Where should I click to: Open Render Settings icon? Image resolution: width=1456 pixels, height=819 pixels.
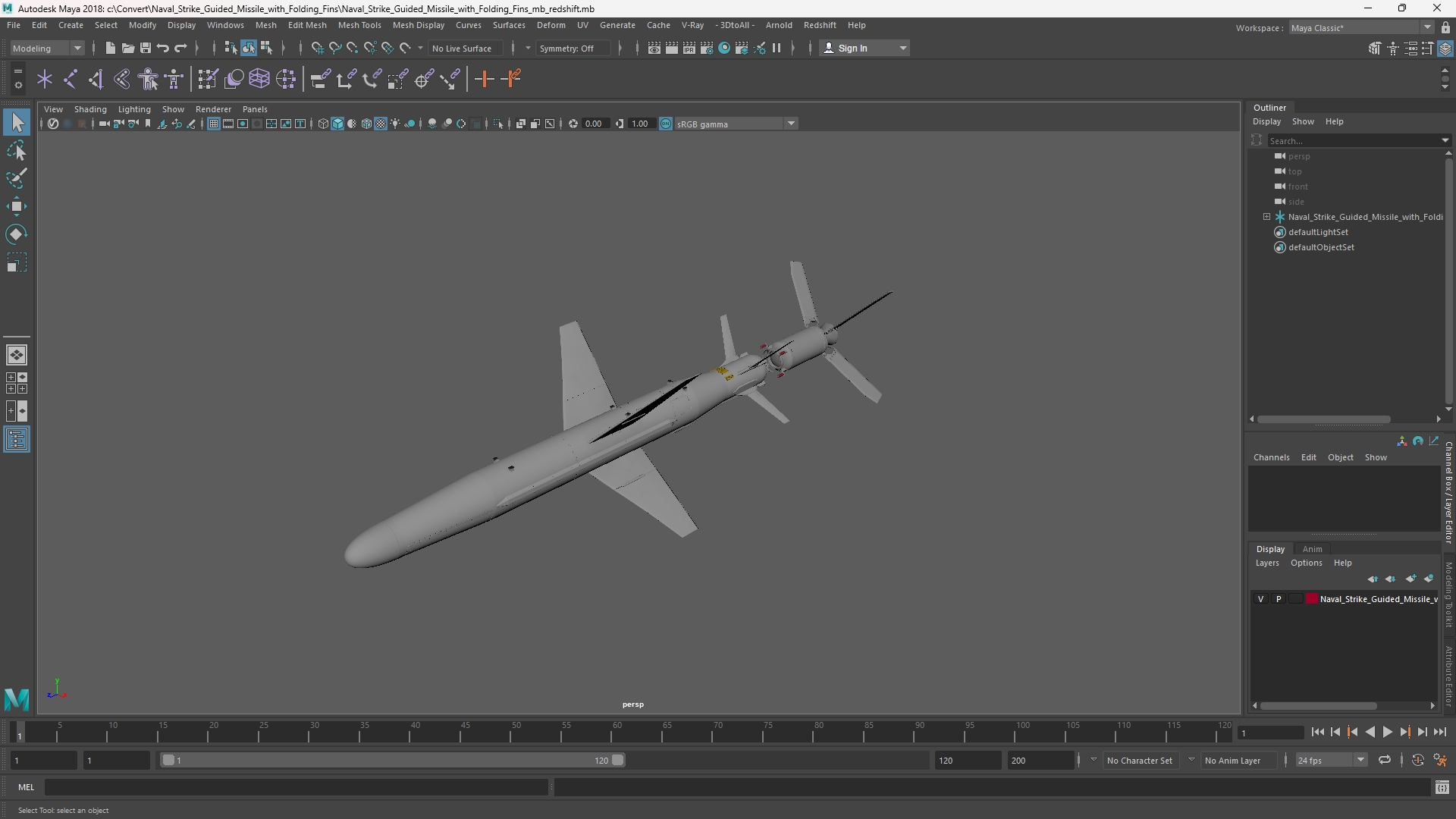point(707,48)
